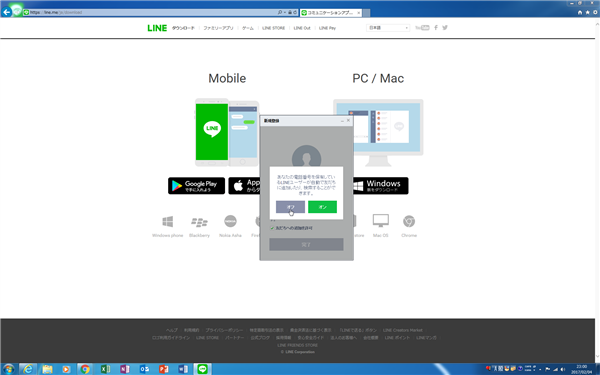Image resolution: width=600 pixels, height=375 pixels.
Task: Open the LINE FRIENDS STORE footer link
Action: [298, 345]
